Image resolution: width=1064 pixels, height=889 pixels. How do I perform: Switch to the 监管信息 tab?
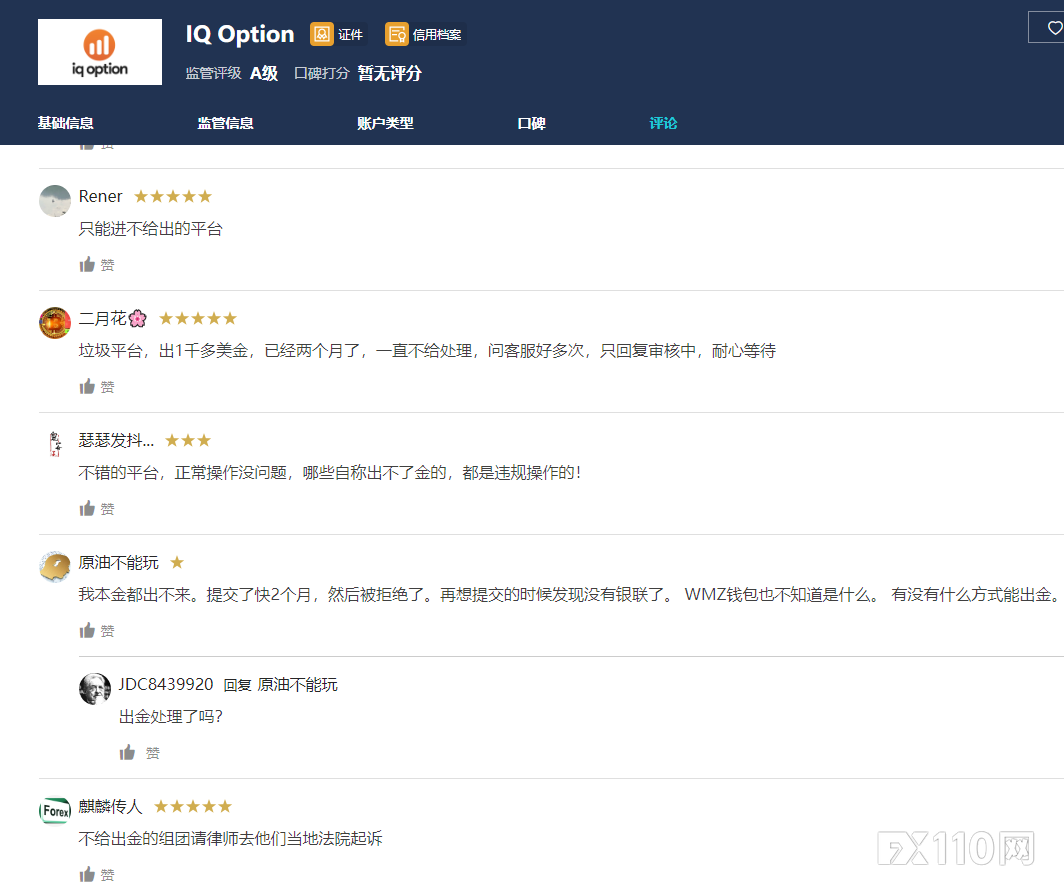click(225, 123)
